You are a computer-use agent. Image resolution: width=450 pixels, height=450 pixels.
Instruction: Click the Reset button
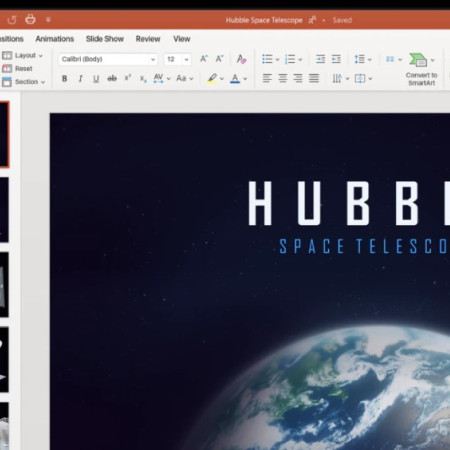(x=17, y=69)
